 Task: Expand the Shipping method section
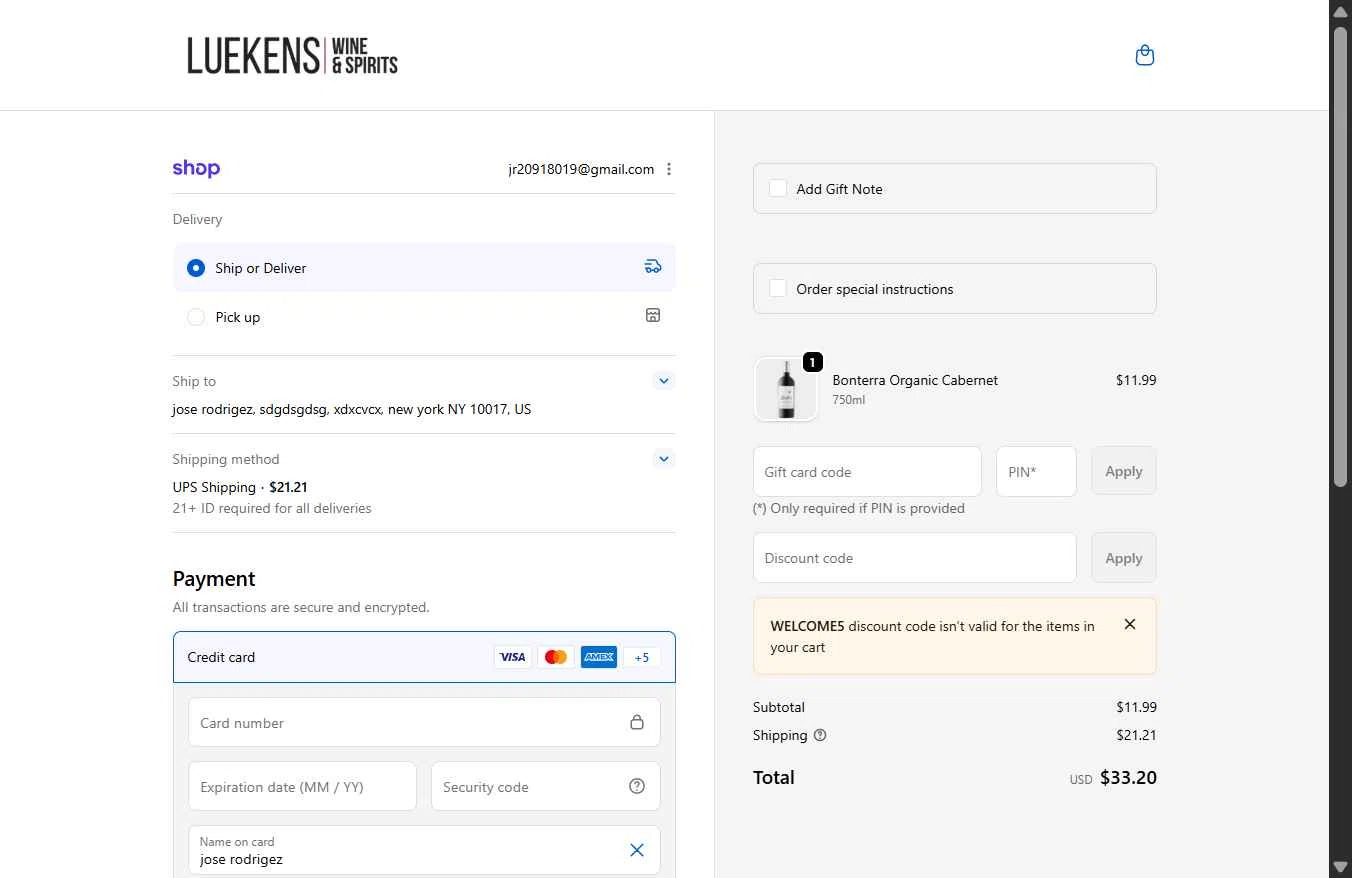pyautogui.click(x=664, y=459)
